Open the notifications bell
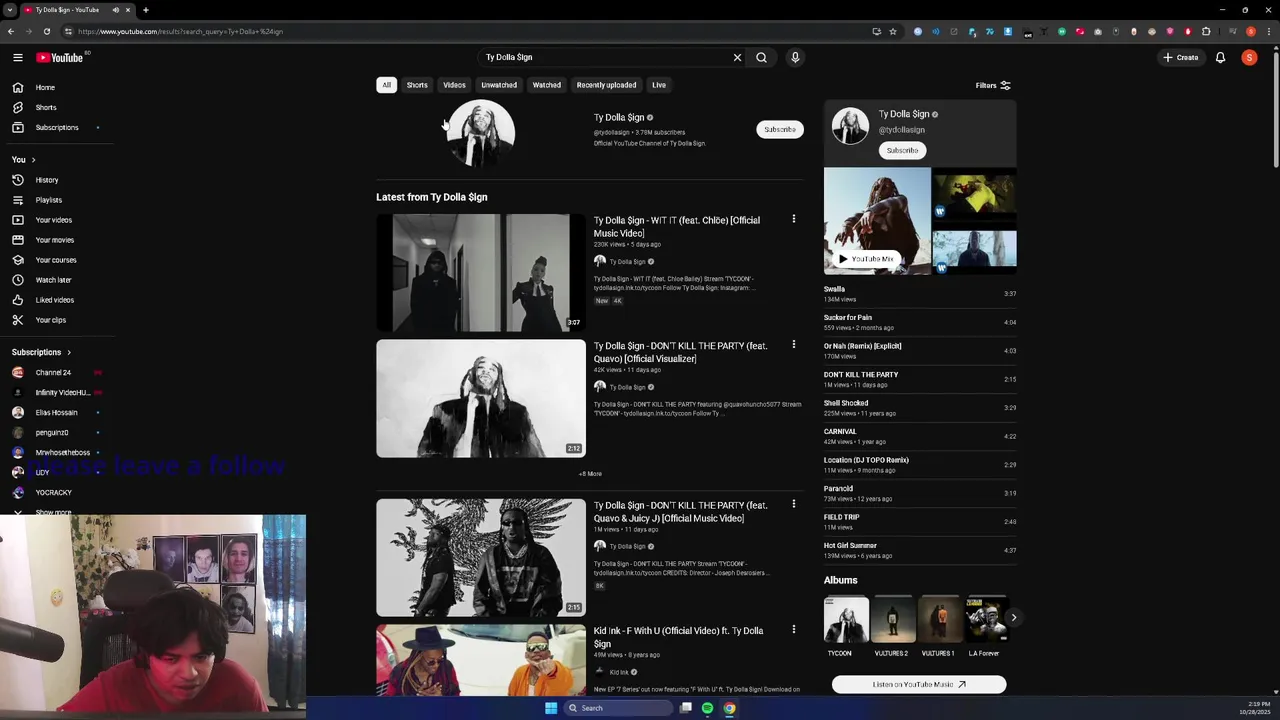This screenshot has width=1280, height=720. tap(1220, 58)
